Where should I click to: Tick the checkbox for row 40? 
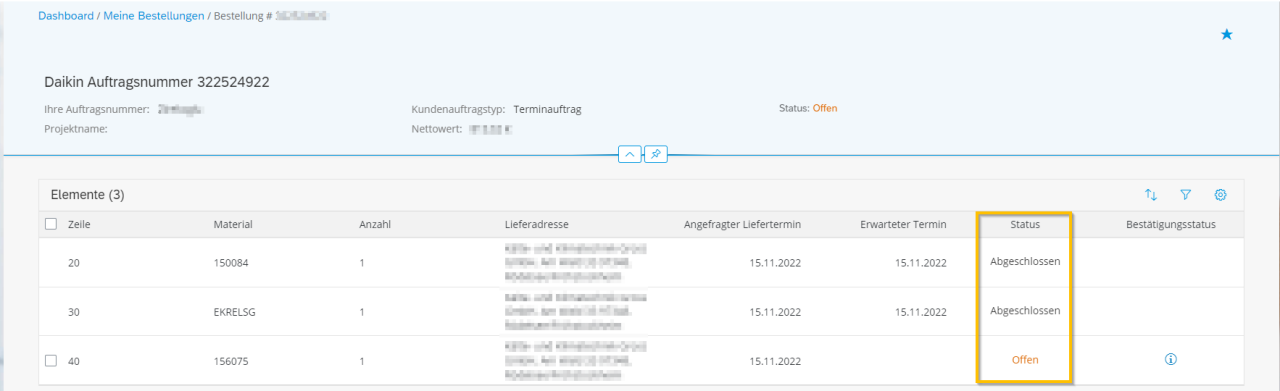52,360
